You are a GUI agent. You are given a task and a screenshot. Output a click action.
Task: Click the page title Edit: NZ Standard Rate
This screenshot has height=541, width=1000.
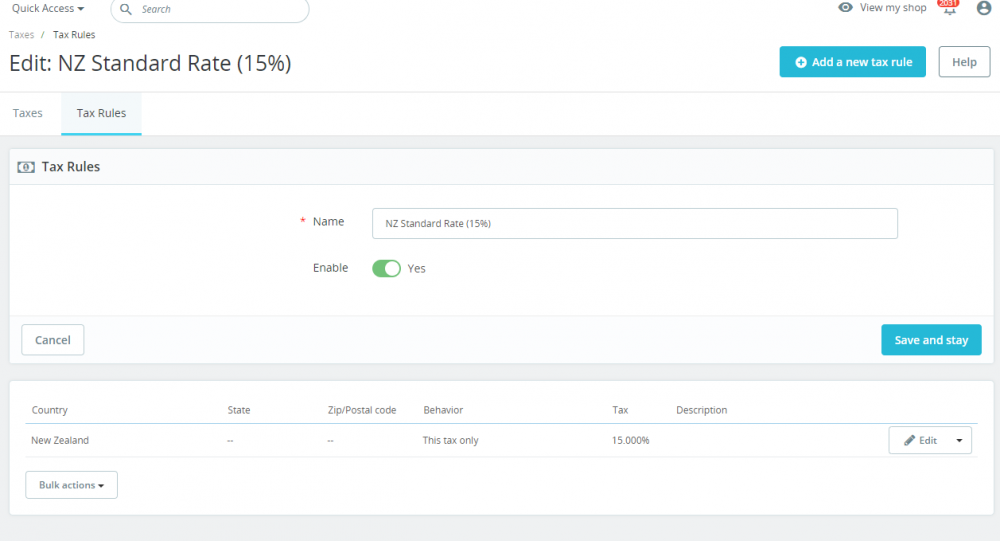click(151, 63)
